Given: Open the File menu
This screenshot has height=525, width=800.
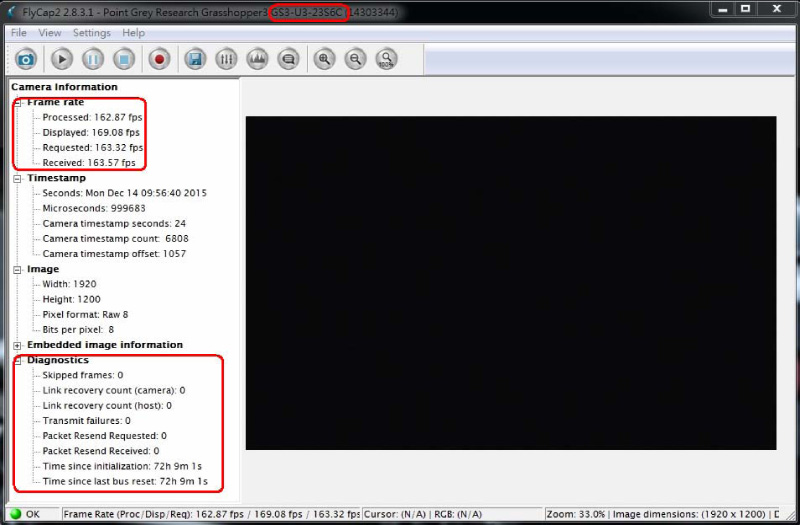Looking at the screenshot, I should click(19, 33).
